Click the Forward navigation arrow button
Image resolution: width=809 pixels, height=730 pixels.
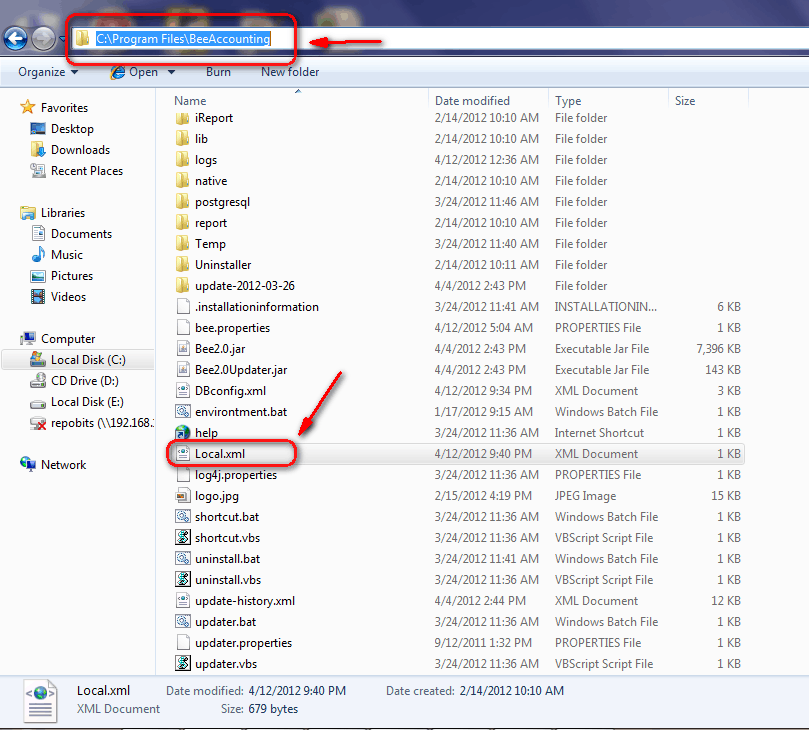pos(43,39)
